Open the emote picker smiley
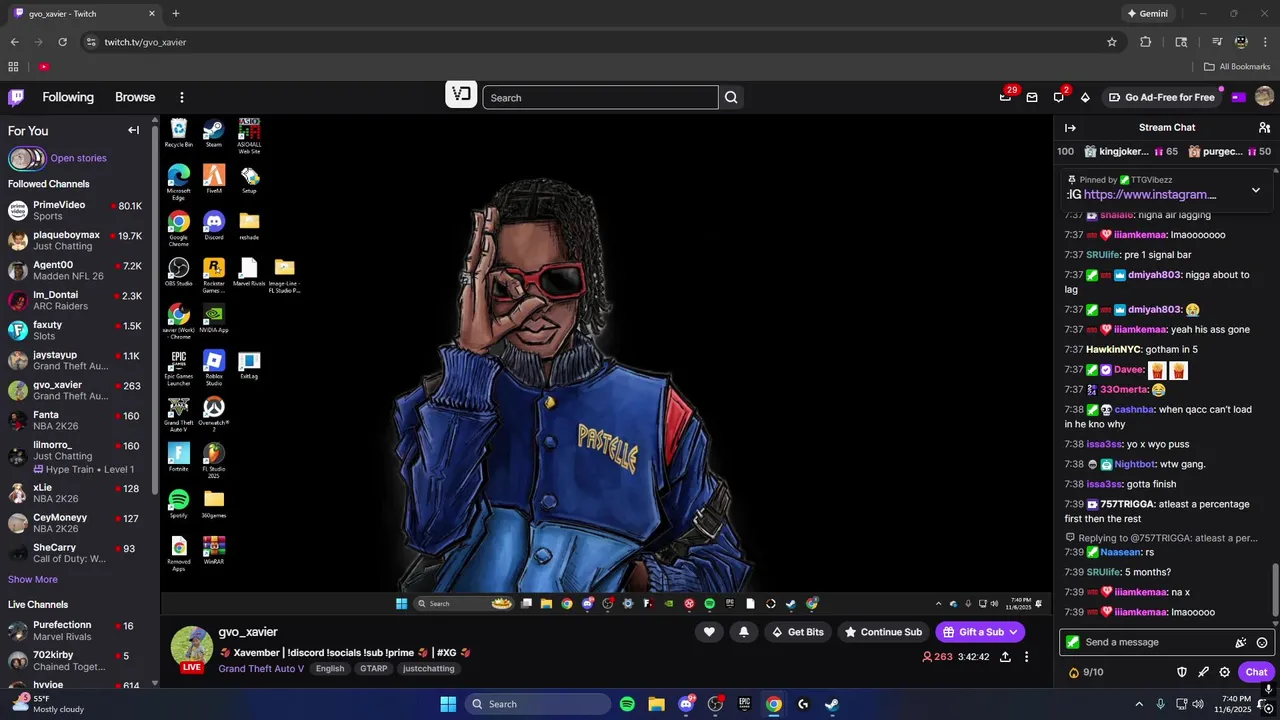The height and width of the screenshot is (720, 1280). [1262, 643]
